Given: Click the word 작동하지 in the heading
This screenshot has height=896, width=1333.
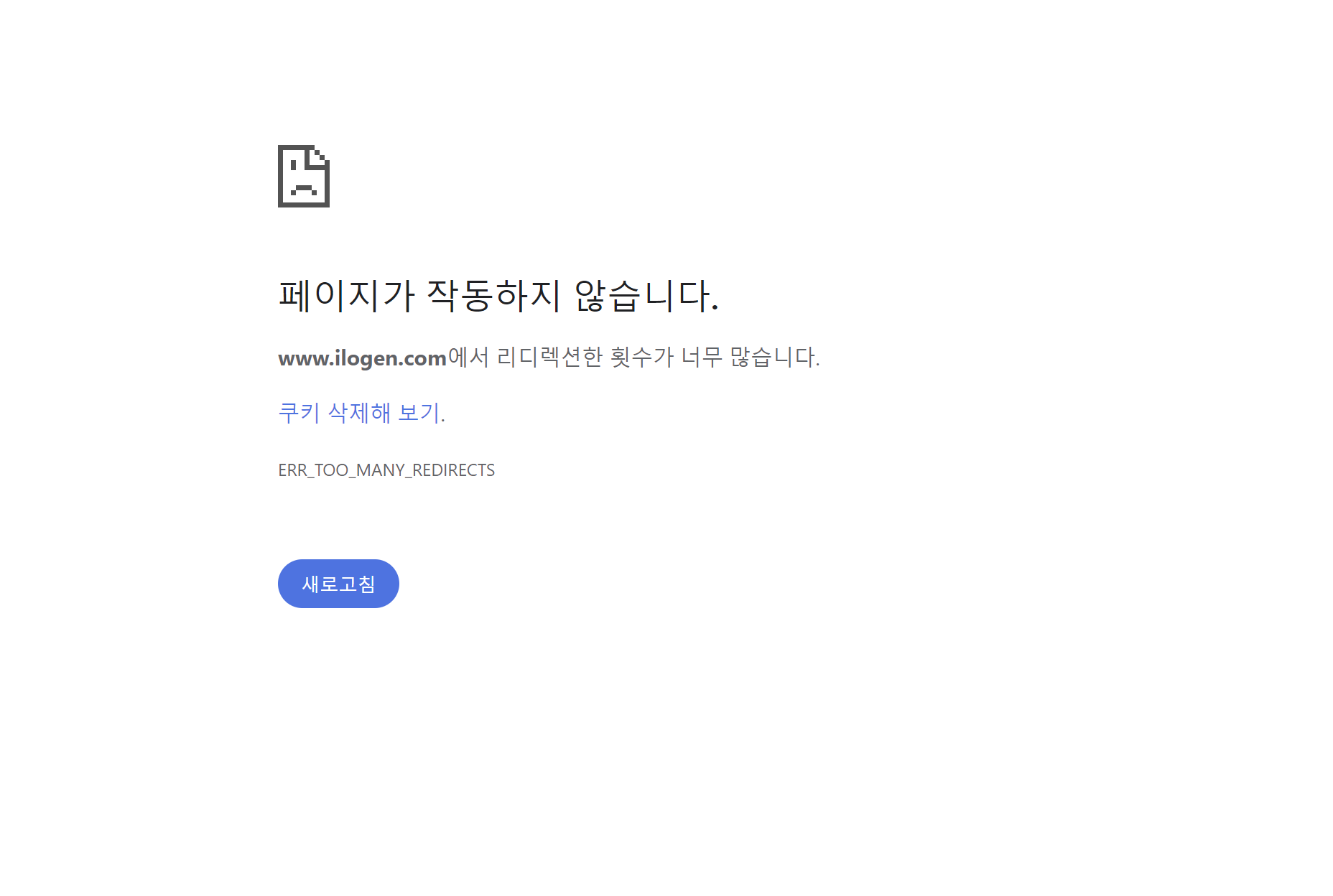Looking at the screenshot, I should (493, 295).
